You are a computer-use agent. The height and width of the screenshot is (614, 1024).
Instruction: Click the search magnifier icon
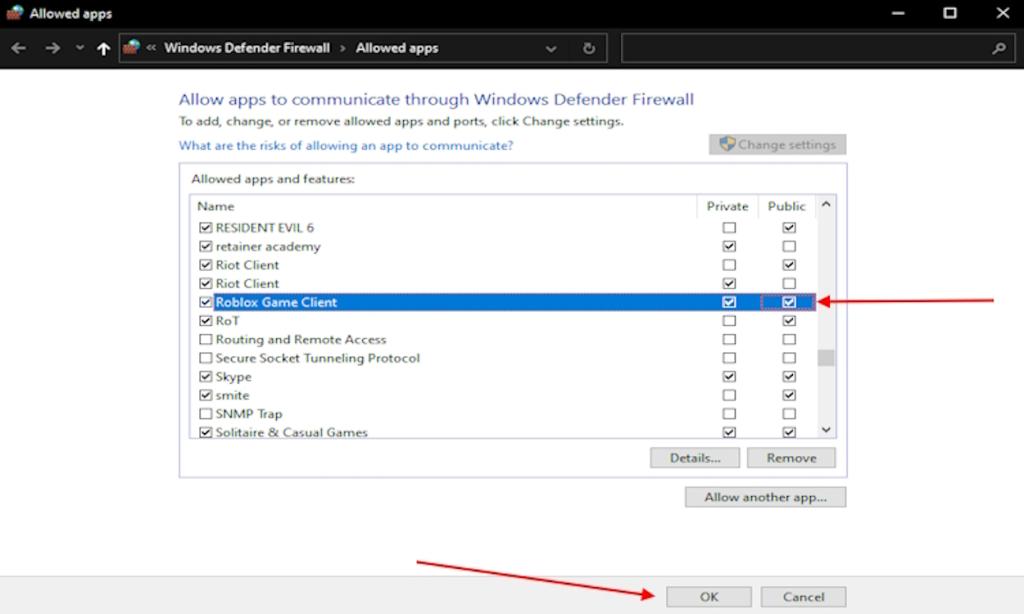(x=998, y=48)
